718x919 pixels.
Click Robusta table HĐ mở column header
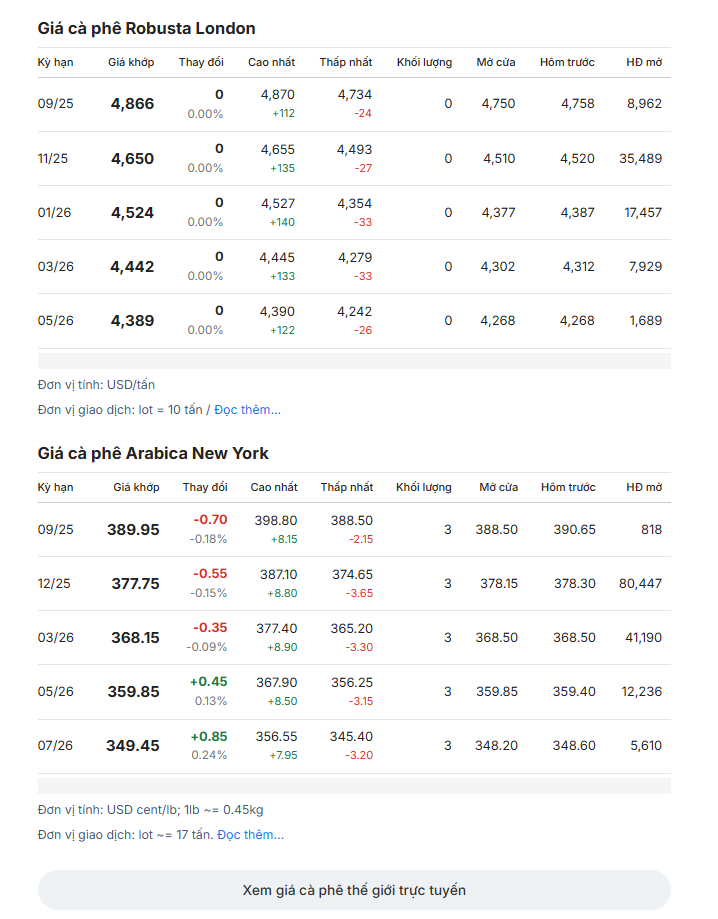[x=644, y=62]
